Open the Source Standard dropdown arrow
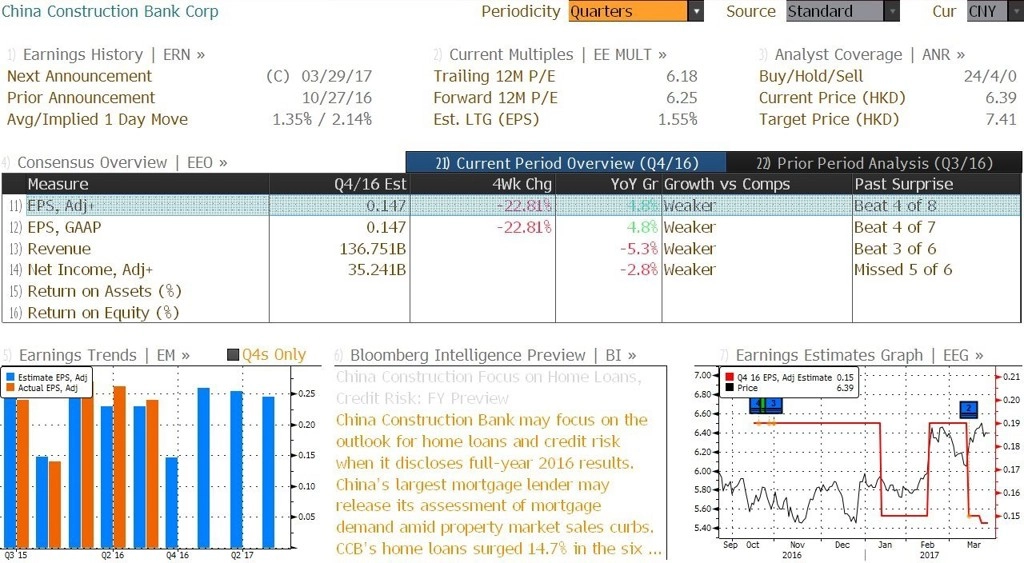The height and width of the screenshot is (563, 1024). [891, 11]
